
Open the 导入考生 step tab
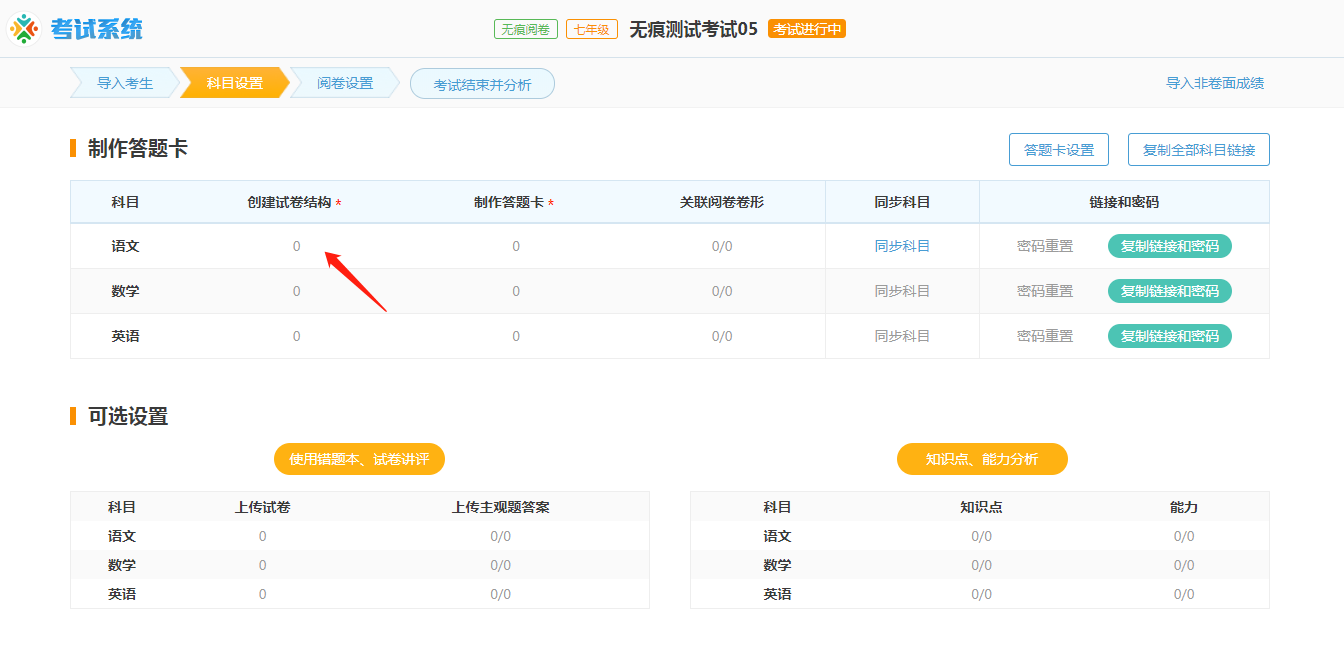point(125,84)
